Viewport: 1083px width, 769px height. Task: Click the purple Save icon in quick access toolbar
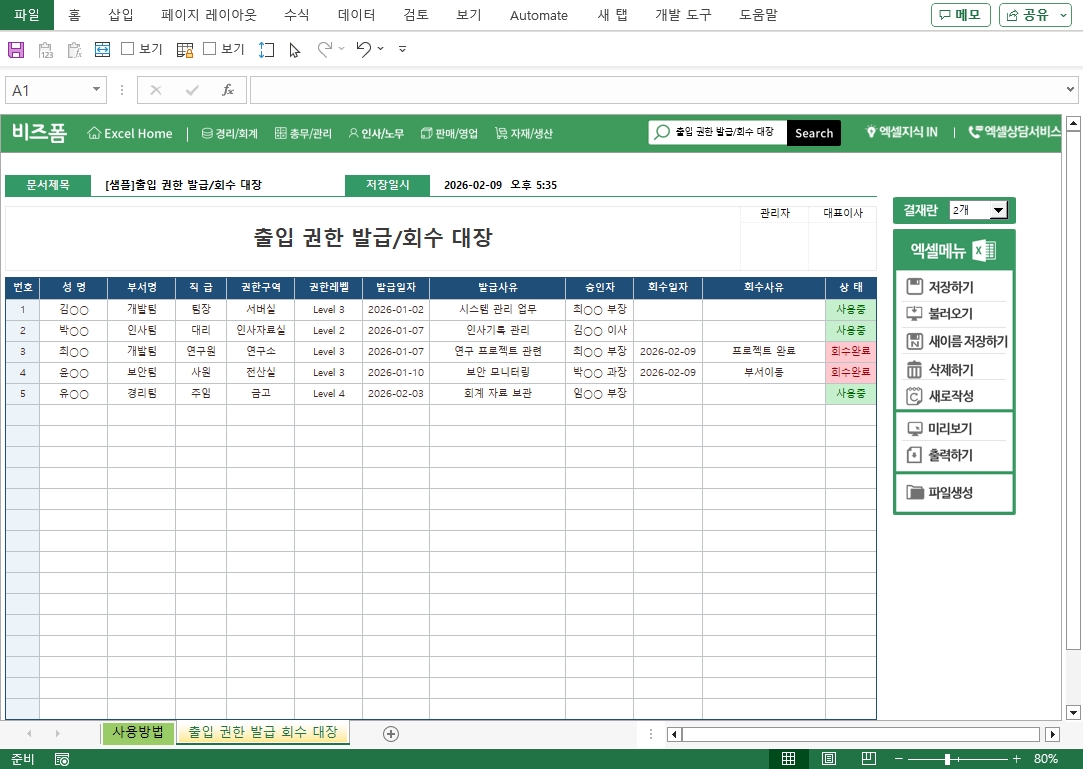pyautogui.click(x=16, y=49)
